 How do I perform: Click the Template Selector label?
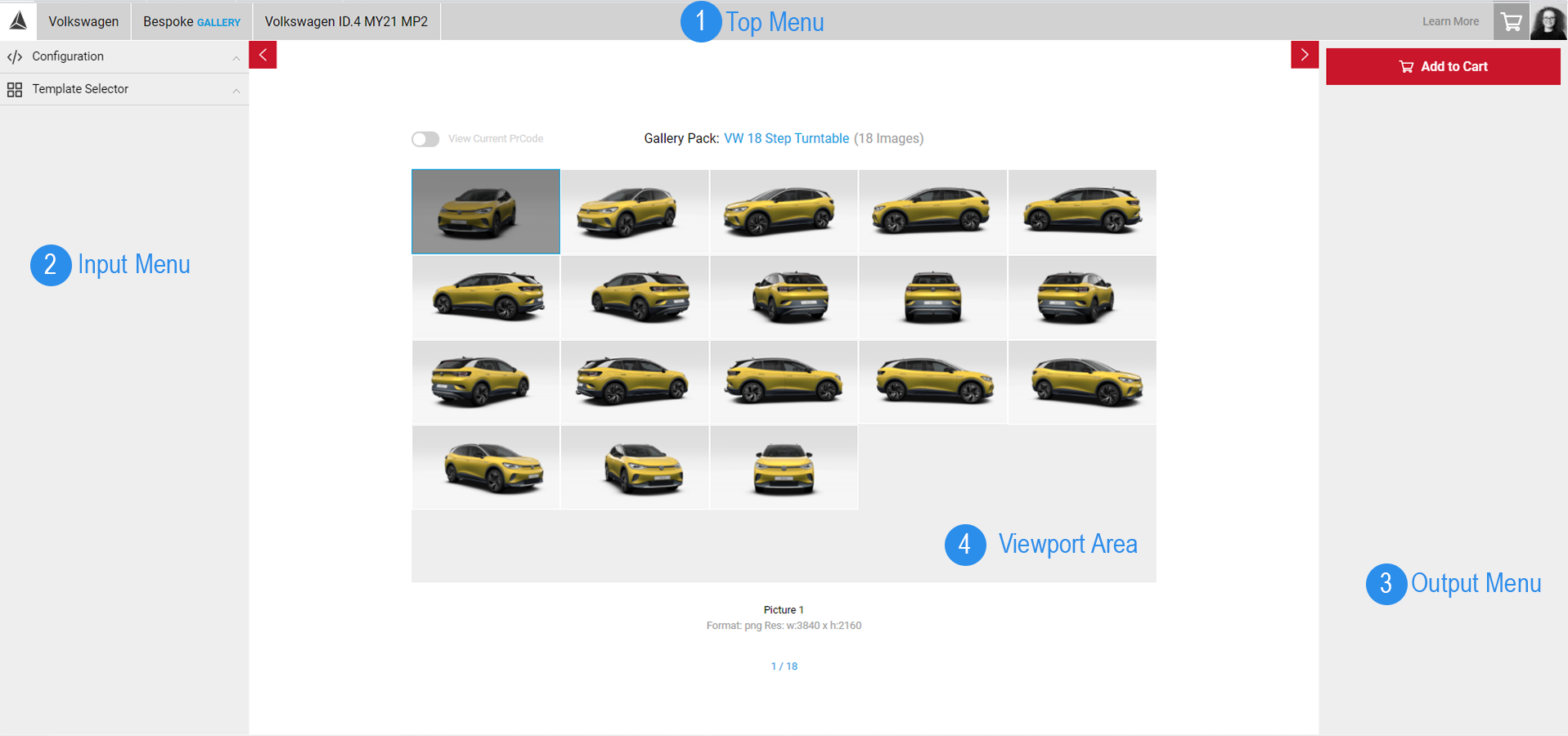pyautogui.click(x=80, y=89)
